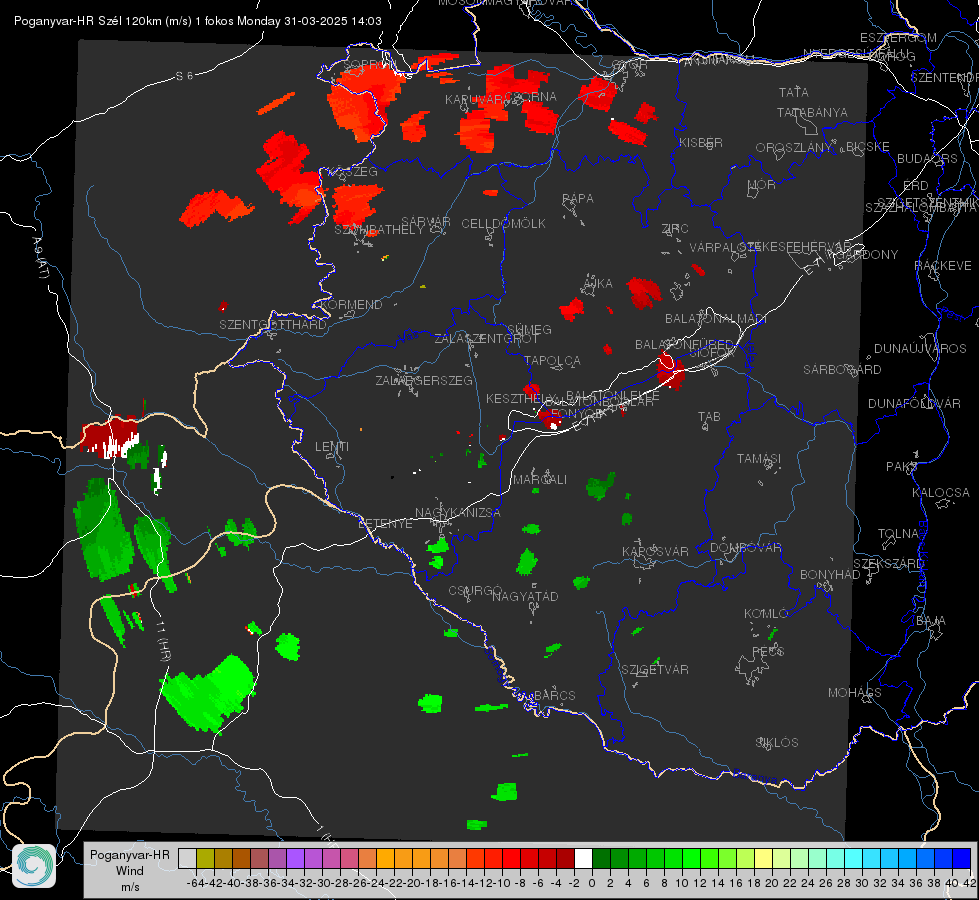Viewport: 979px width, 900px height.
Task: Click the MOR city label
Action: pos(761,184)
